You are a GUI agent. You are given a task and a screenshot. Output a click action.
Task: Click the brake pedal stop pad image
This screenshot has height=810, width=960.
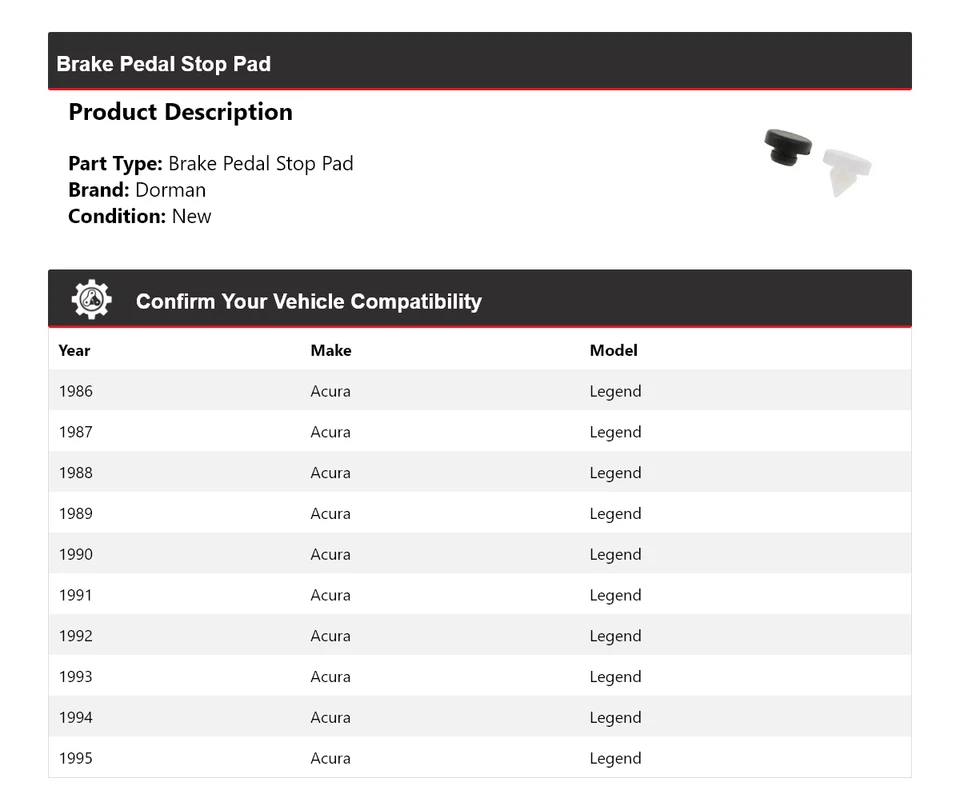pos(817,161)
